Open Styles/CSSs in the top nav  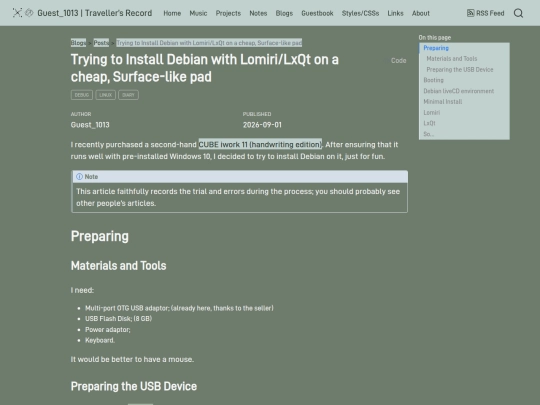360,13
